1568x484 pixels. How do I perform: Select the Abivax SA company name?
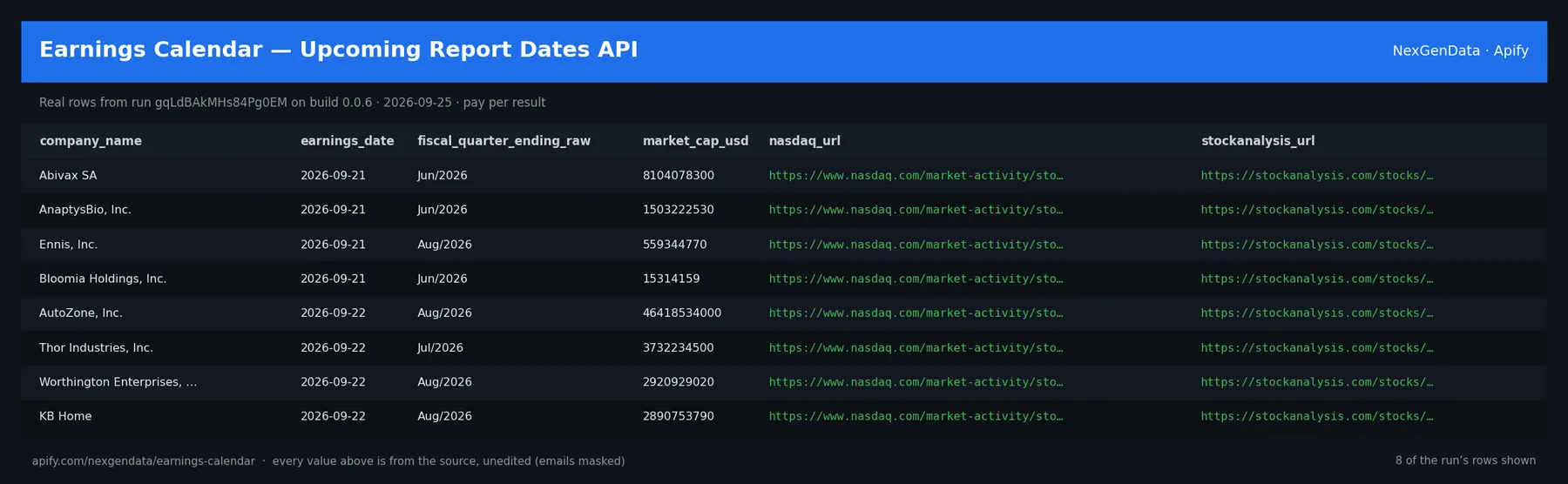pos(68,176)
